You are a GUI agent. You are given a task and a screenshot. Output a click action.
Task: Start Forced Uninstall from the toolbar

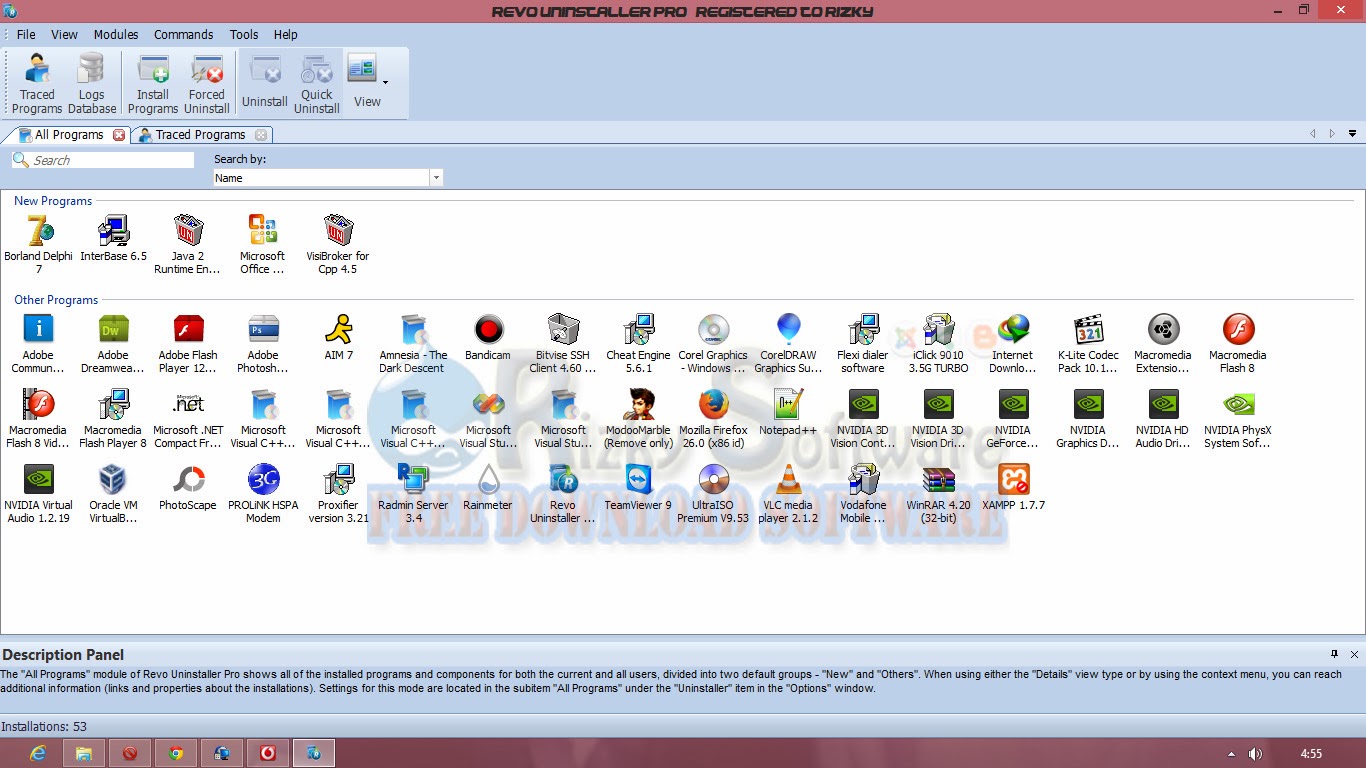pos(207,84)
